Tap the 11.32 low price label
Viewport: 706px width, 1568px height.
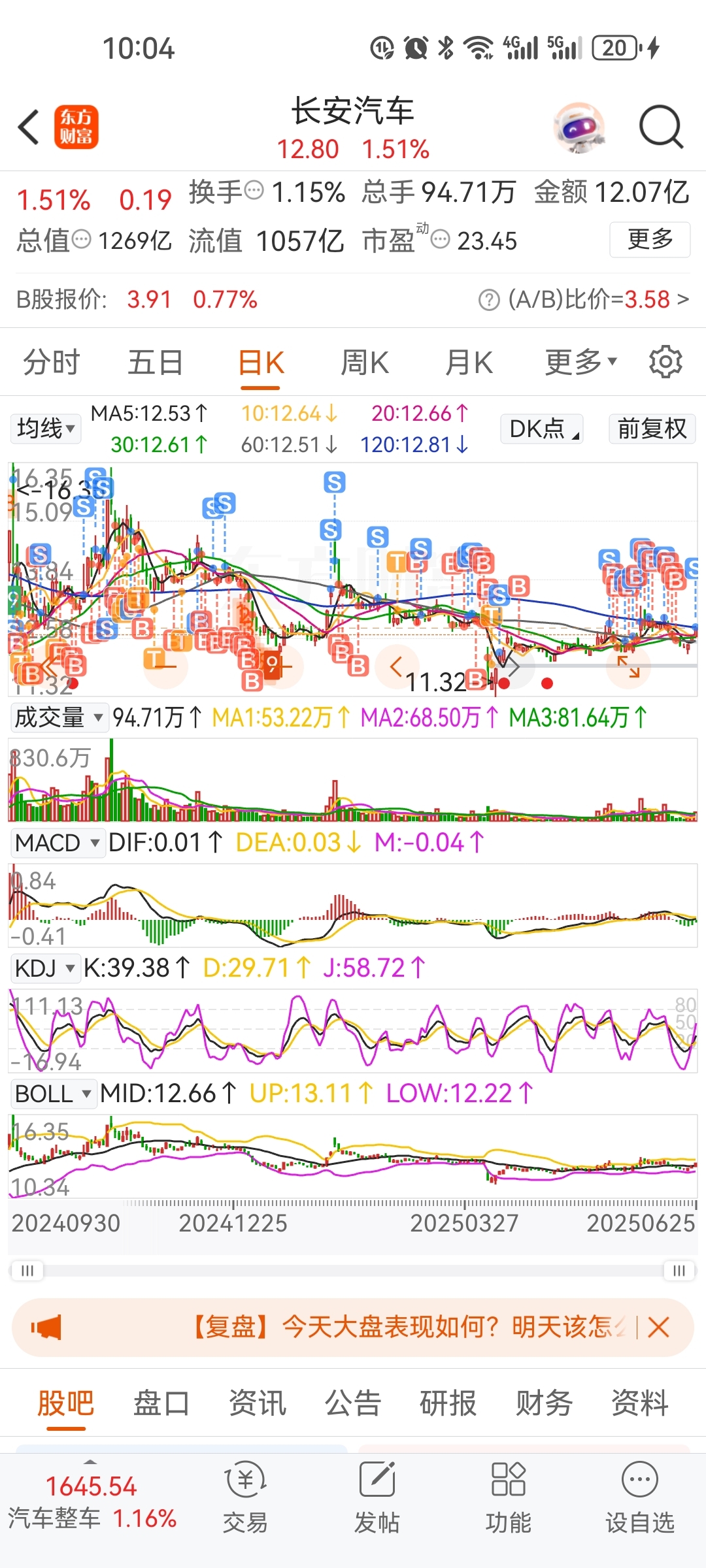tap(436, 682)
